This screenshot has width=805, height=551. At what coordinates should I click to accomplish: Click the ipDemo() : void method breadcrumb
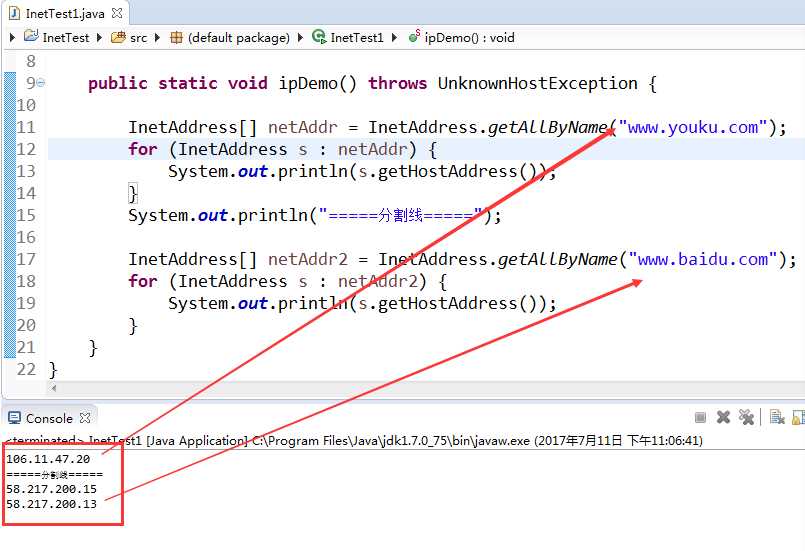(x=469, y=37)
